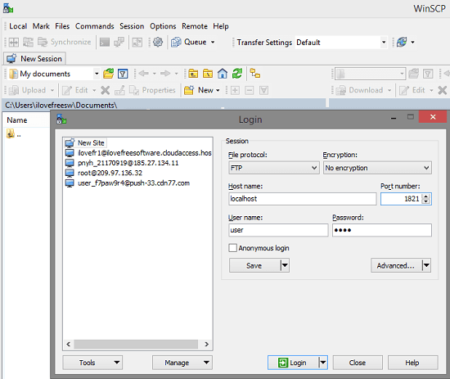Expand the Login button dropdown arrow
This screenshot has height=379, width=450.
click(323, 362)
